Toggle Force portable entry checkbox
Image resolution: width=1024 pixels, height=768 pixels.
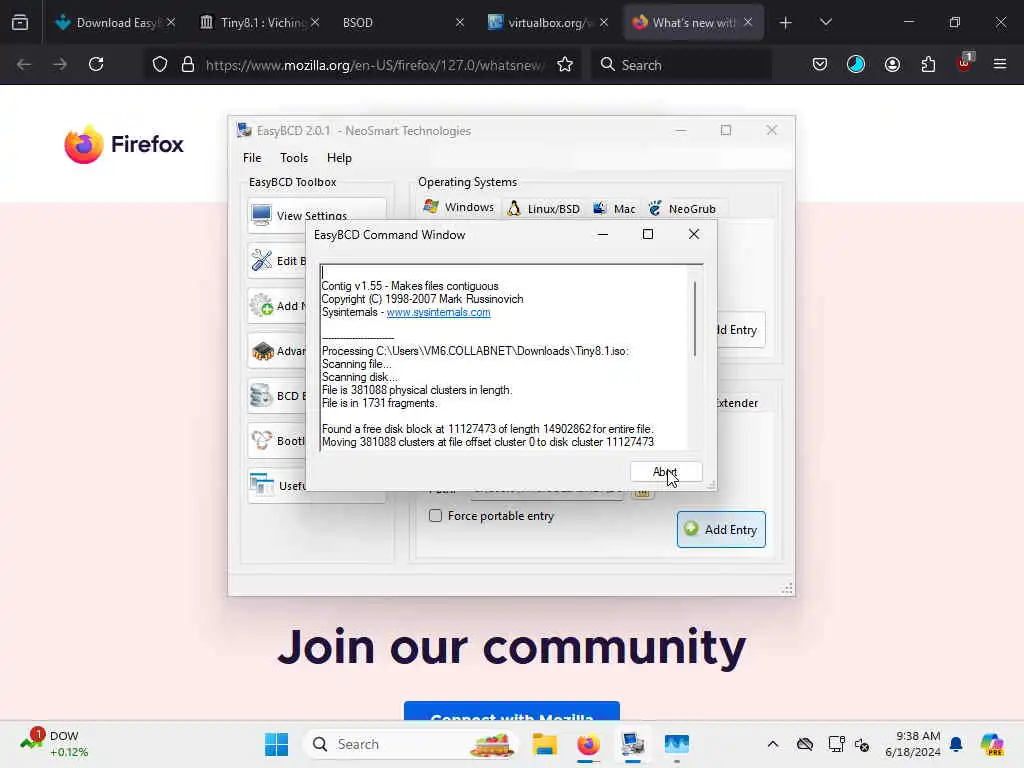[435, 516]
